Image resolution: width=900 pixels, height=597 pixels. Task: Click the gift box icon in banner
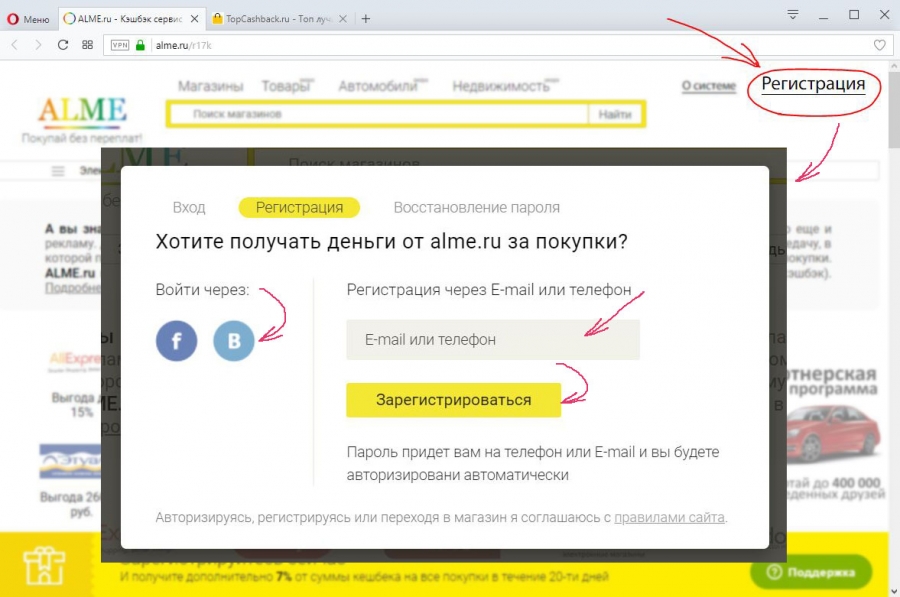[44, 565]
